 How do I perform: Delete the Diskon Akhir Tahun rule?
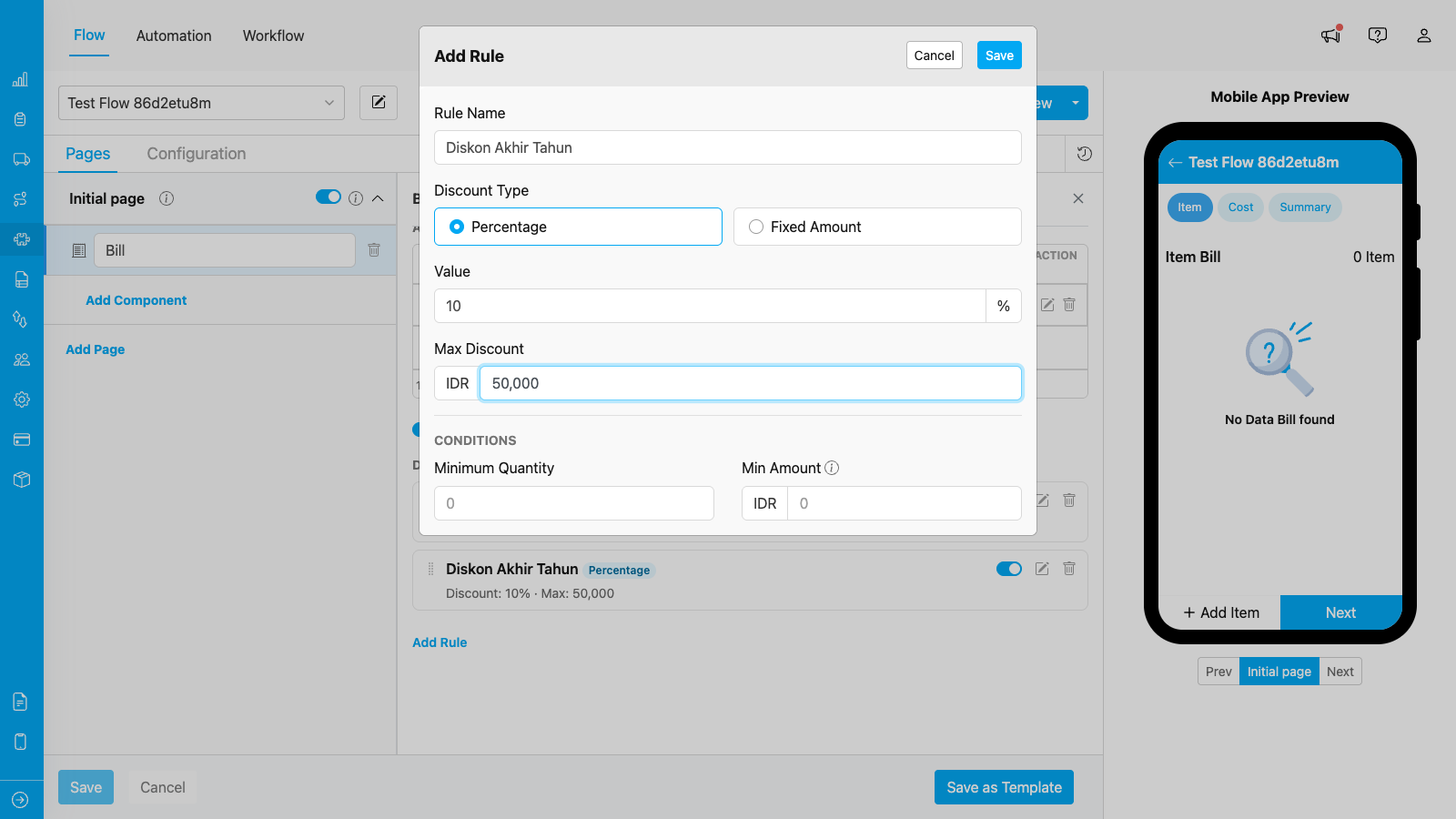[x=1069, y=569]
